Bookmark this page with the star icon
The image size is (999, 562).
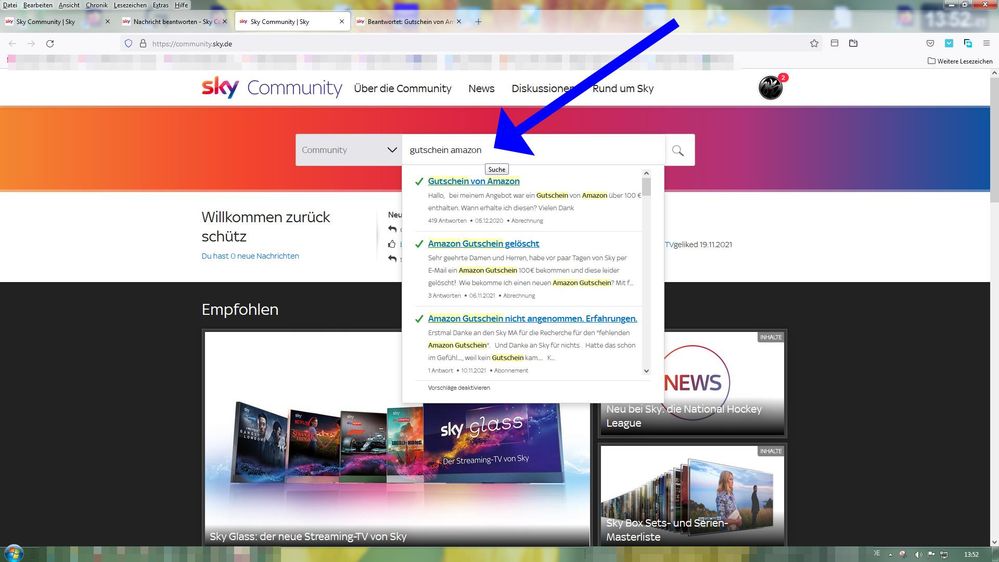[814, 44]
